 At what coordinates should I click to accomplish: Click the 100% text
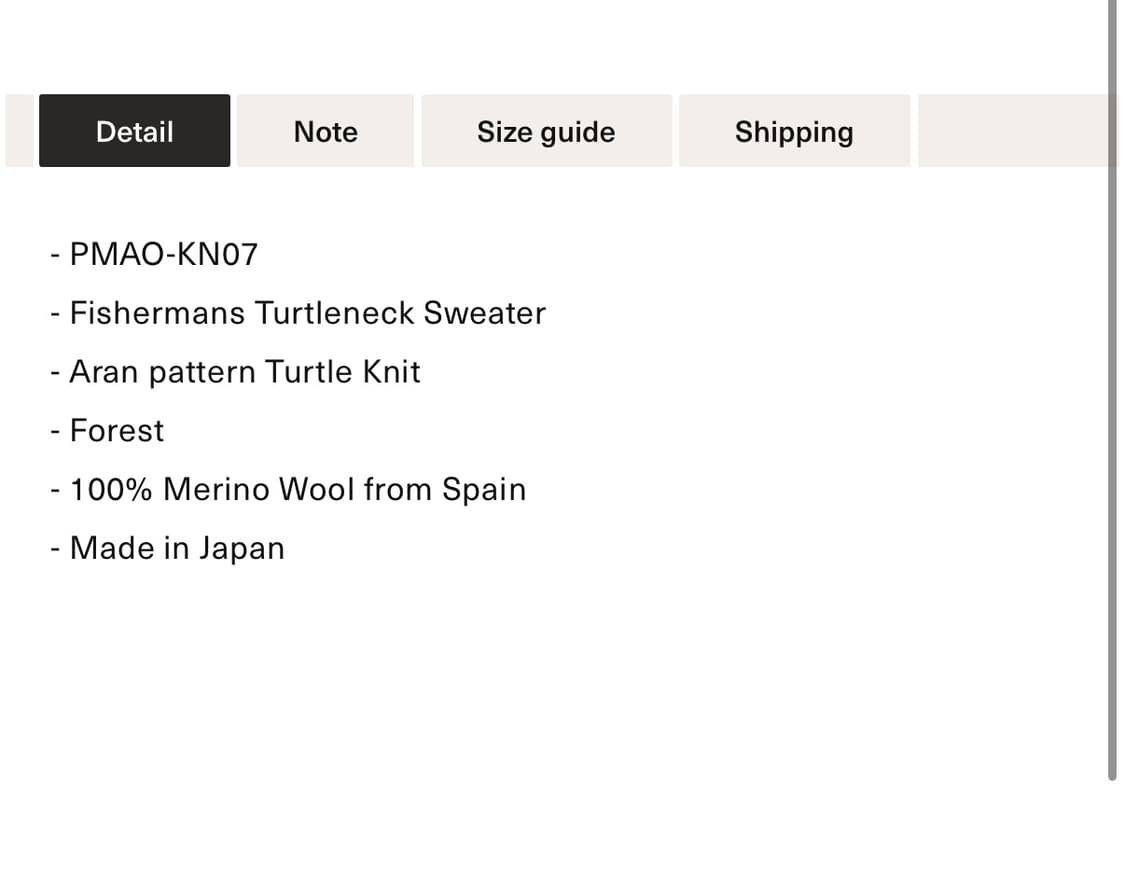tap(112, 490)
